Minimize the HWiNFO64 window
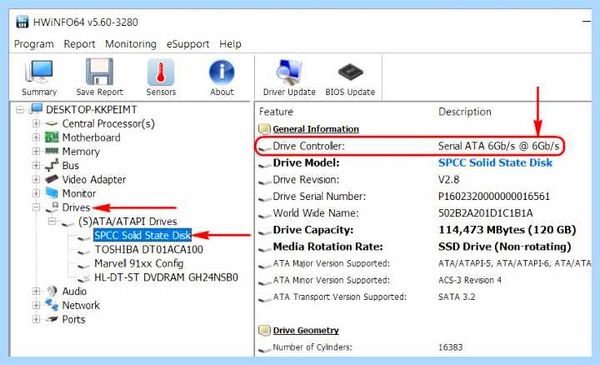 click(x=587, y=22)
